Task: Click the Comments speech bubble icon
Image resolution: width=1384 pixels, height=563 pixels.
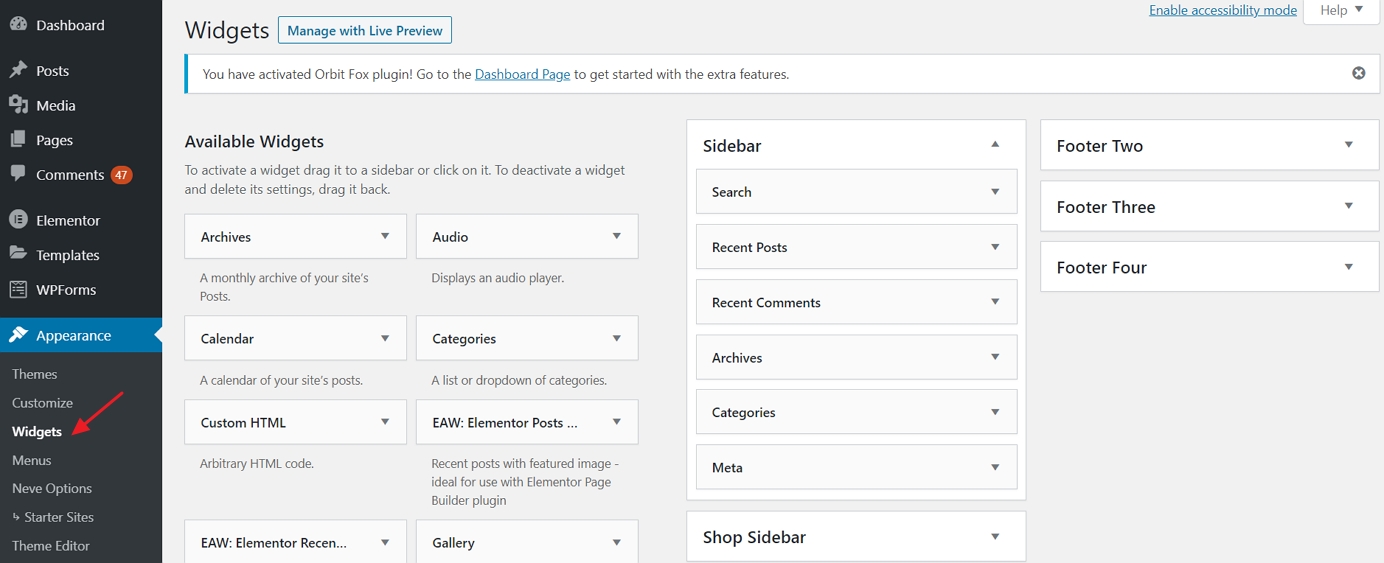Action: [18, 174]
